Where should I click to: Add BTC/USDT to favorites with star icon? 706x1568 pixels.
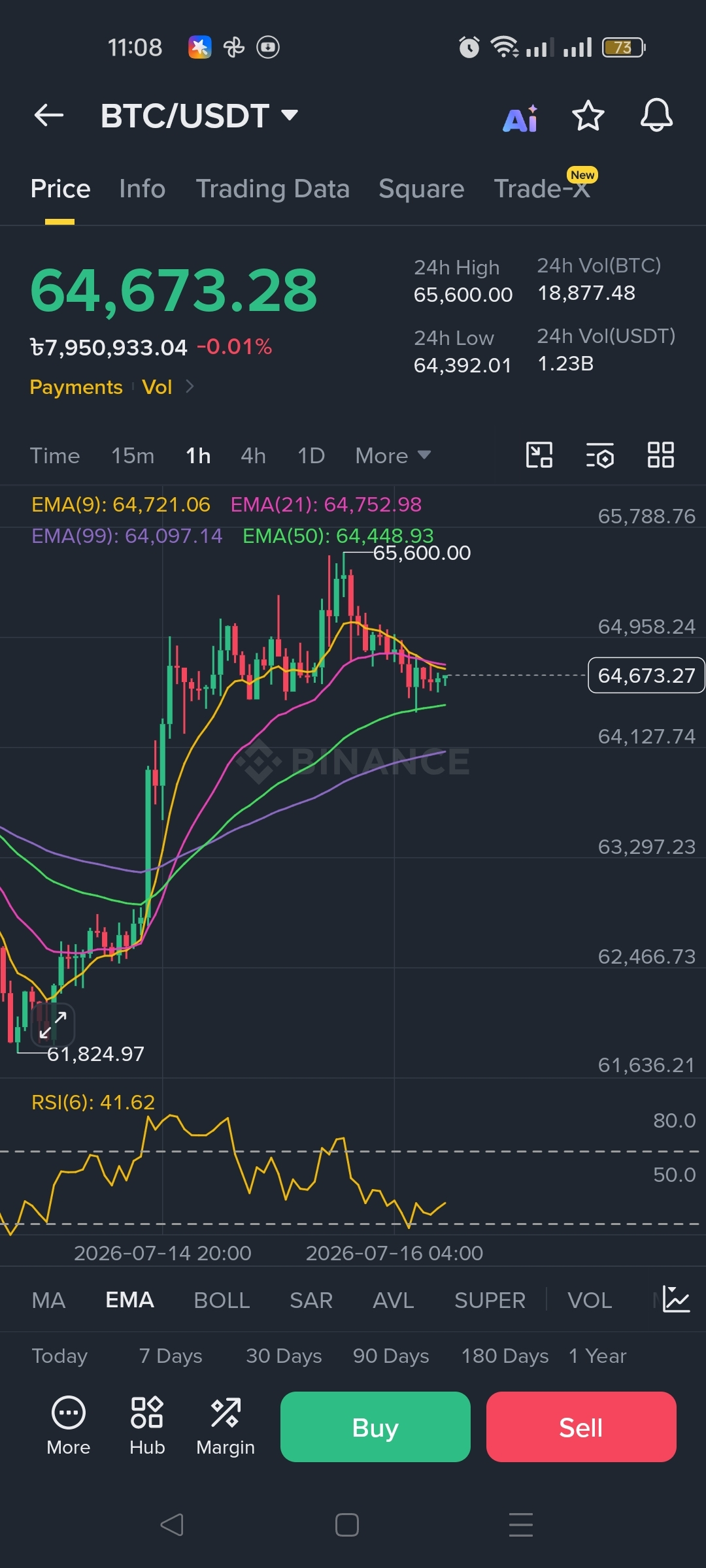(588, 116)
